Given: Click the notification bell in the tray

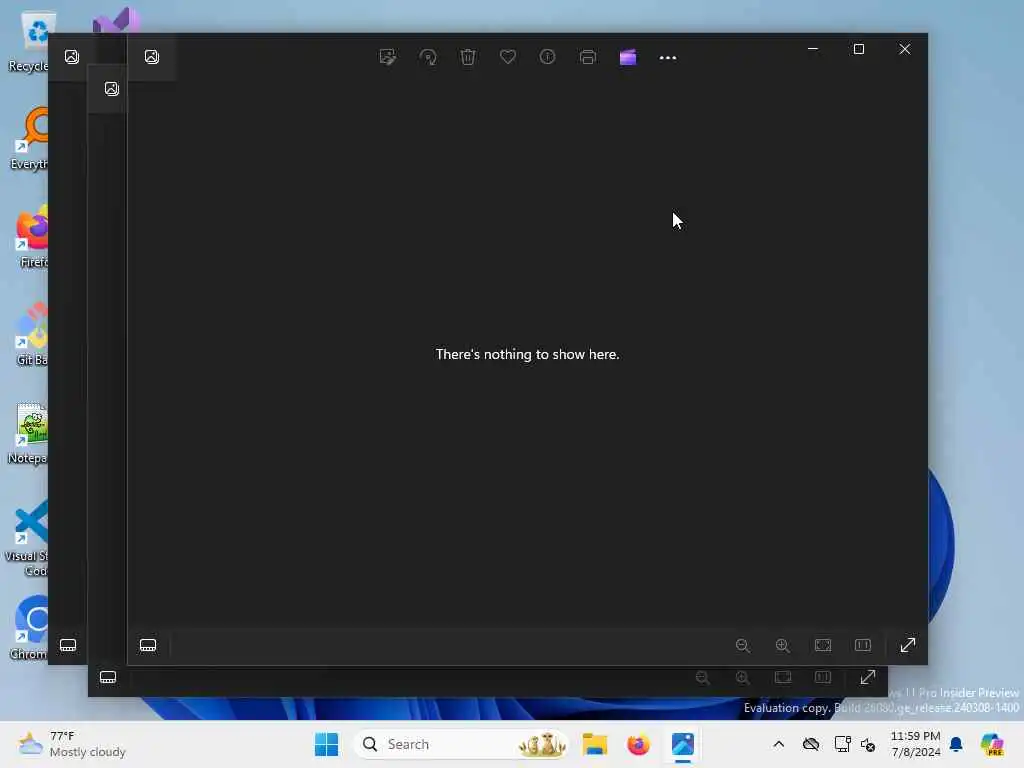Looking at the screenshot, I should click(956, 744).
